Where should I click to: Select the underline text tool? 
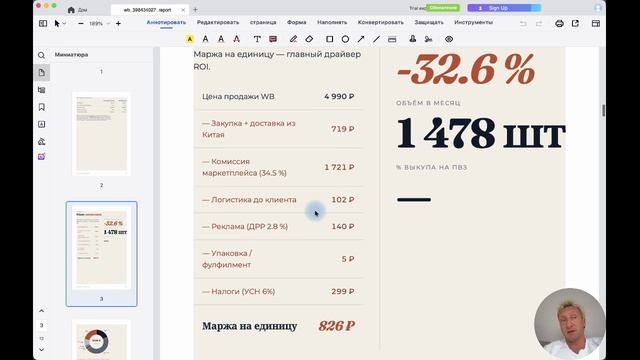tap(205, 39)
